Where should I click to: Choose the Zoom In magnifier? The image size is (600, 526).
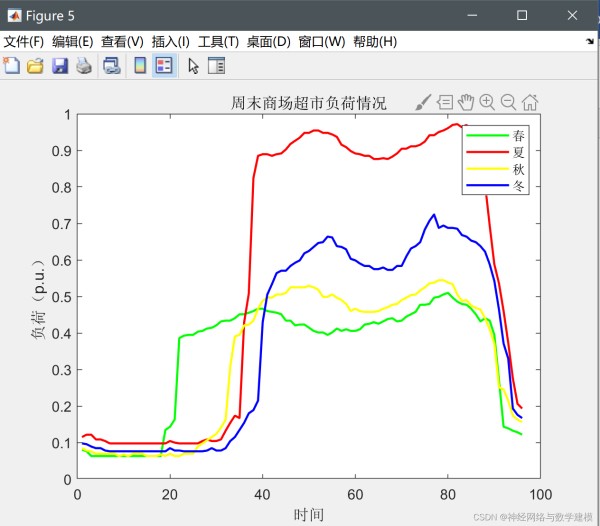point(487,103)
